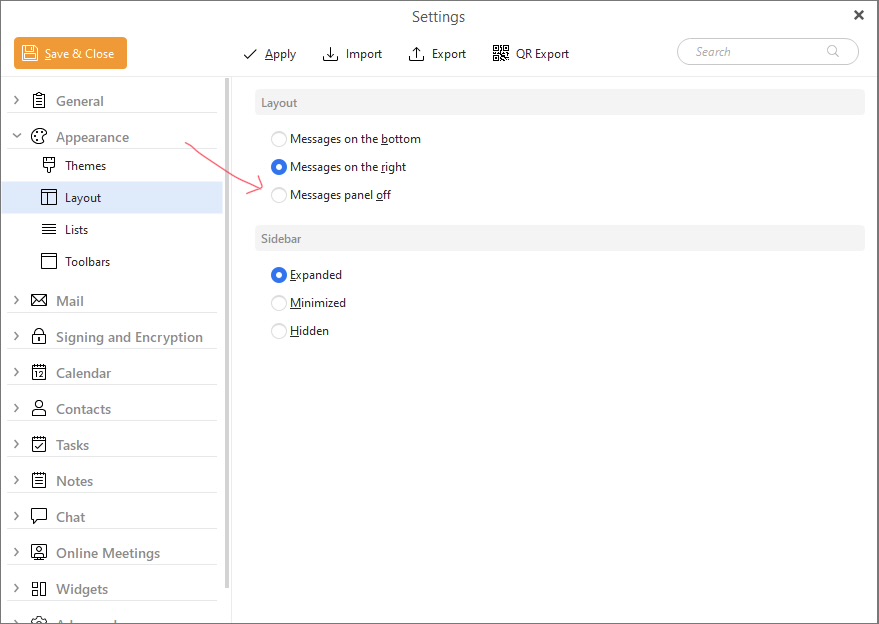
Task: Click the Export upload icon
Action: click(x=417, y=54)
